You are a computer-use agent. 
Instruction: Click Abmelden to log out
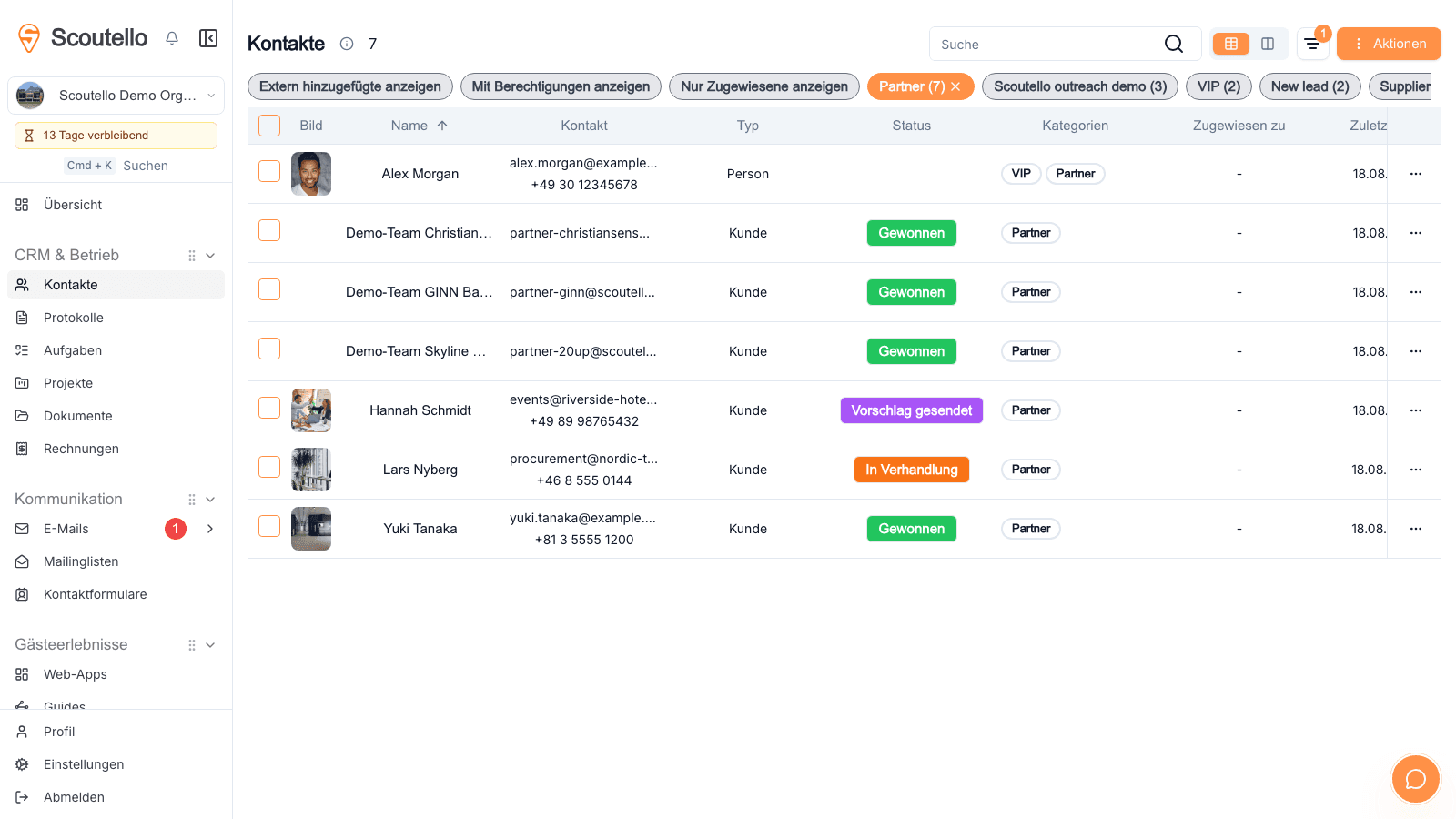click(x=116, y=797)
